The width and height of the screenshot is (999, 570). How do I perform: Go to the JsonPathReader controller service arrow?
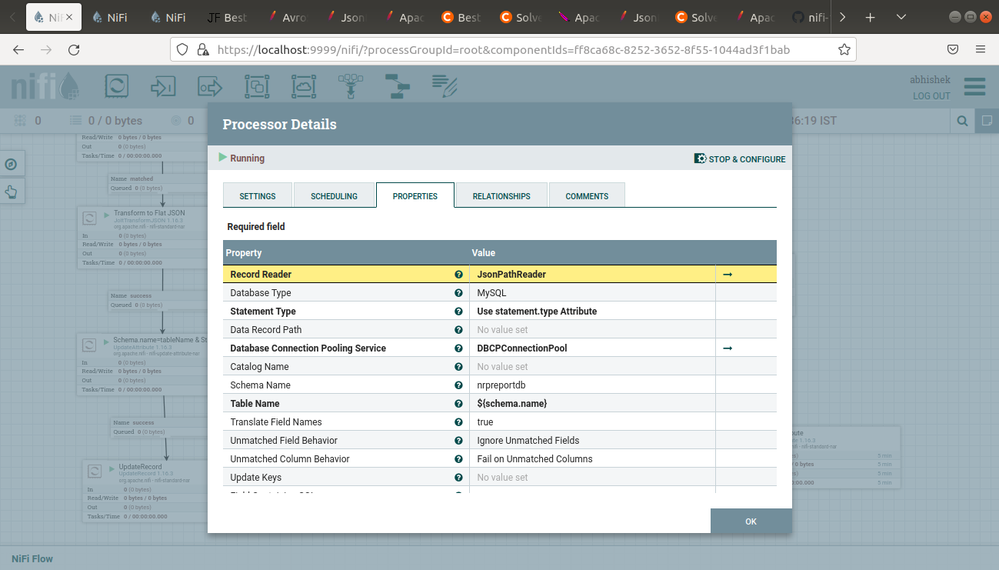click(727, 274)
